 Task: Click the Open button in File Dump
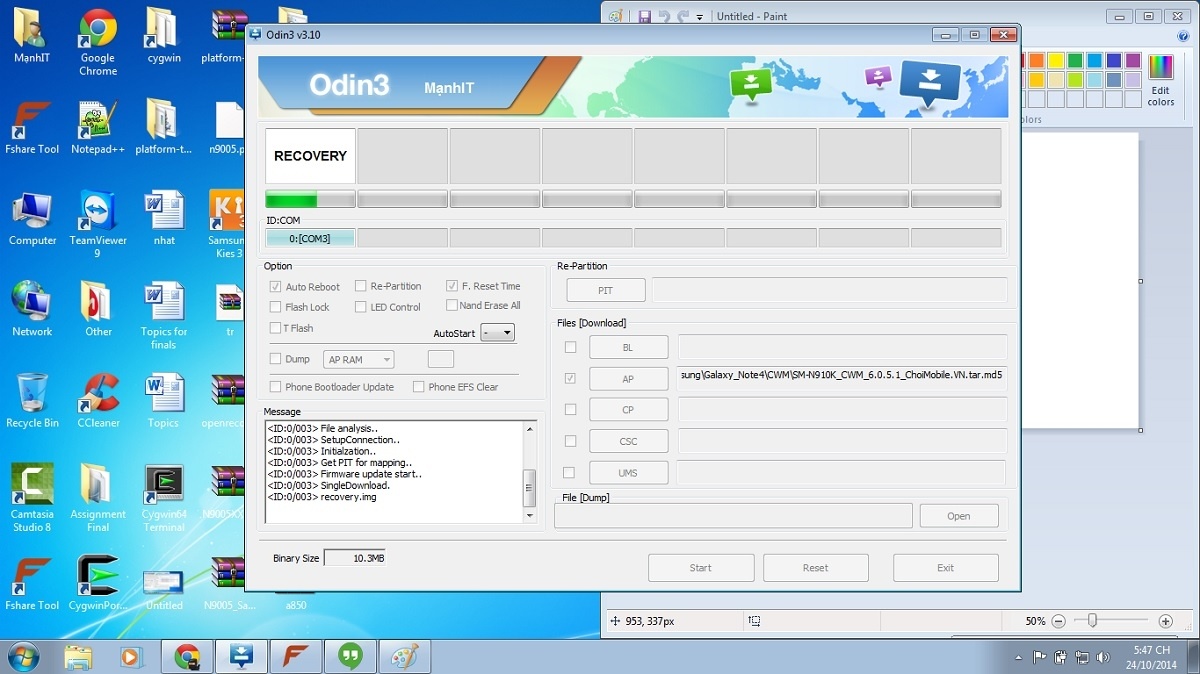[958, 516]
